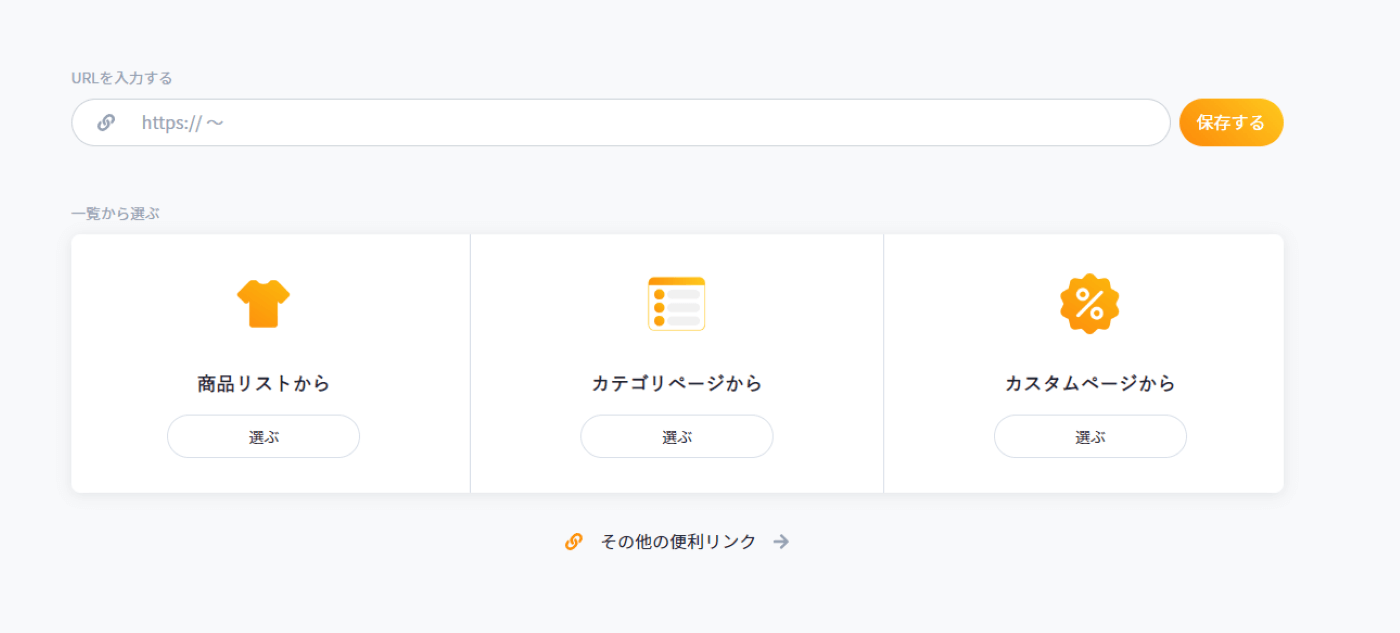Screen dimensions: 1400x633
Task: Choose 選ぶ under カスタムページから
Action: click(x=1090, y=437)
